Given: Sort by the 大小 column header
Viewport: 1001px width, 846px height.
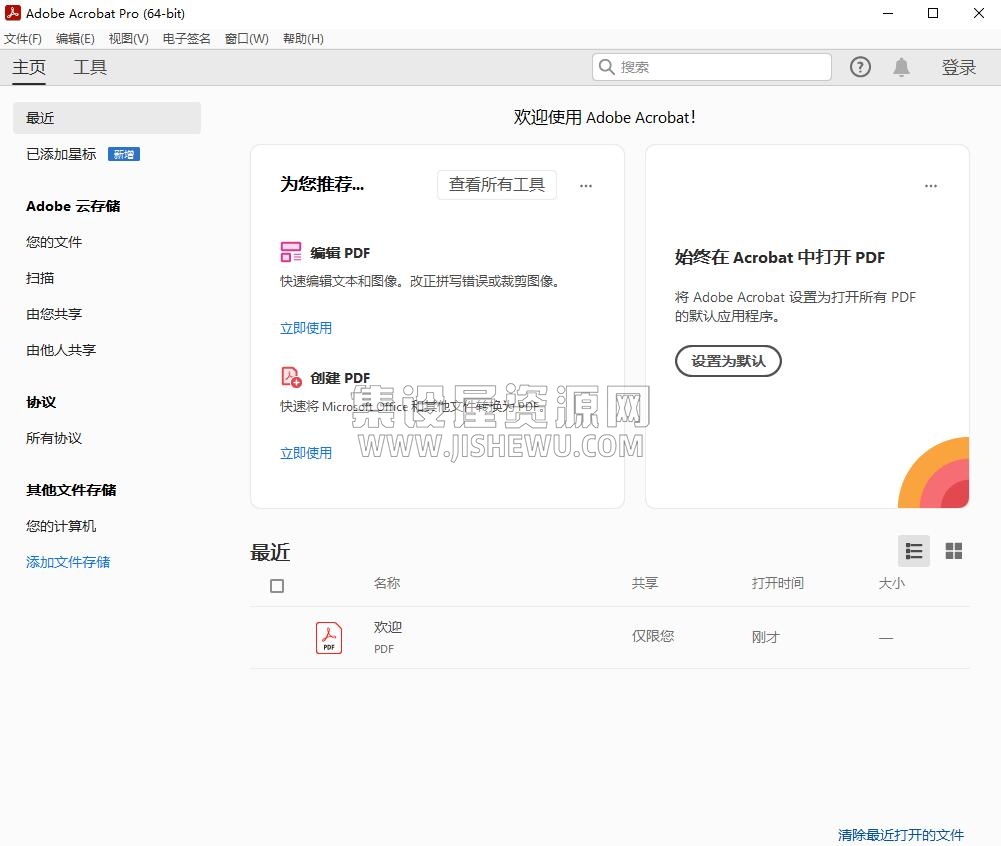Looking at the screenshot, I should click(892, 583).
